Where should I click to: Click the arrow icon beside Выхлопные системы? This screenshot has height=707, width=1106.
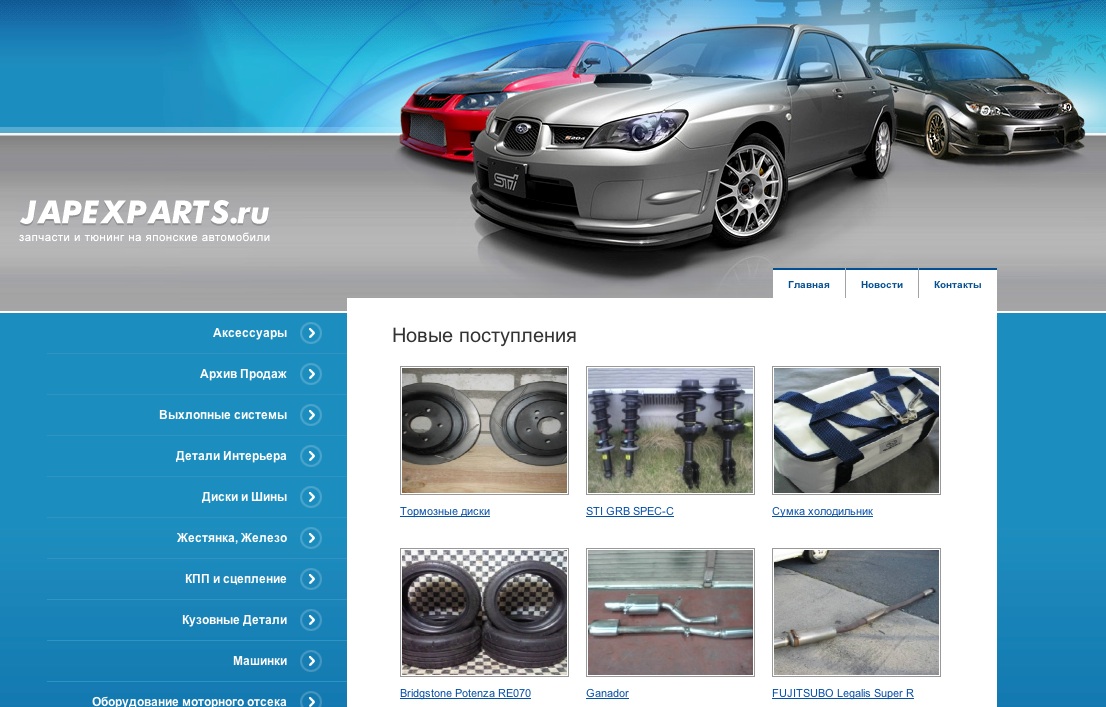(x=311, y=415)
